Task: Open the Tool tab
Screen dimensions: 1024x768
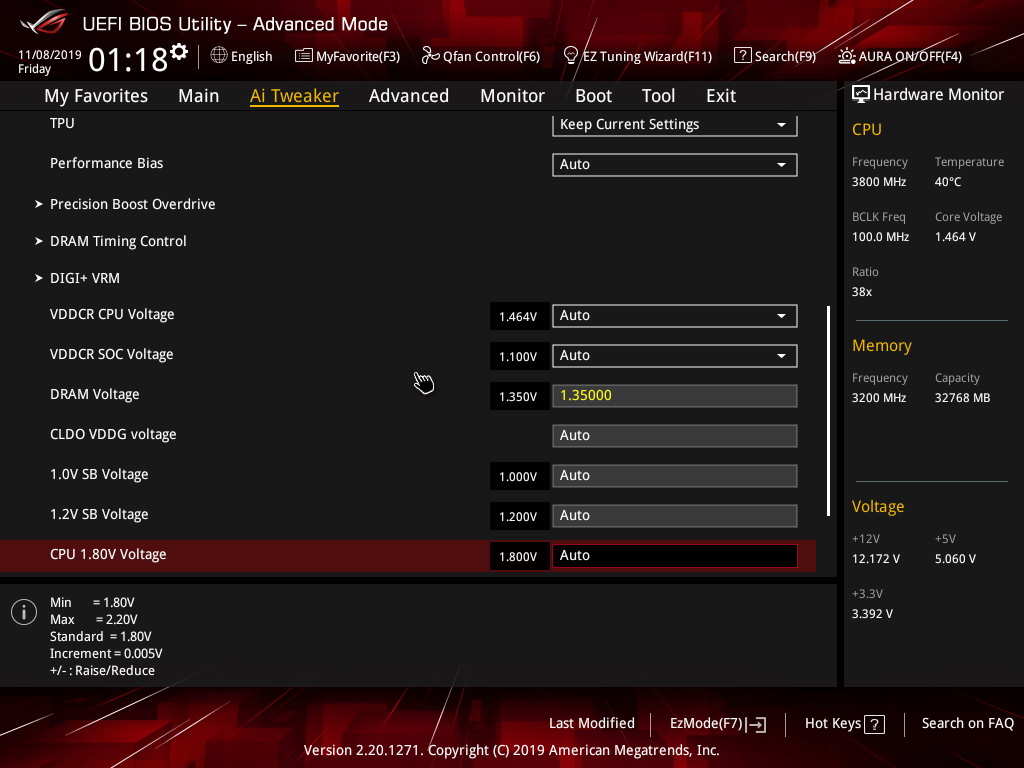Action: pyautogui.click(x=658, y=96)
